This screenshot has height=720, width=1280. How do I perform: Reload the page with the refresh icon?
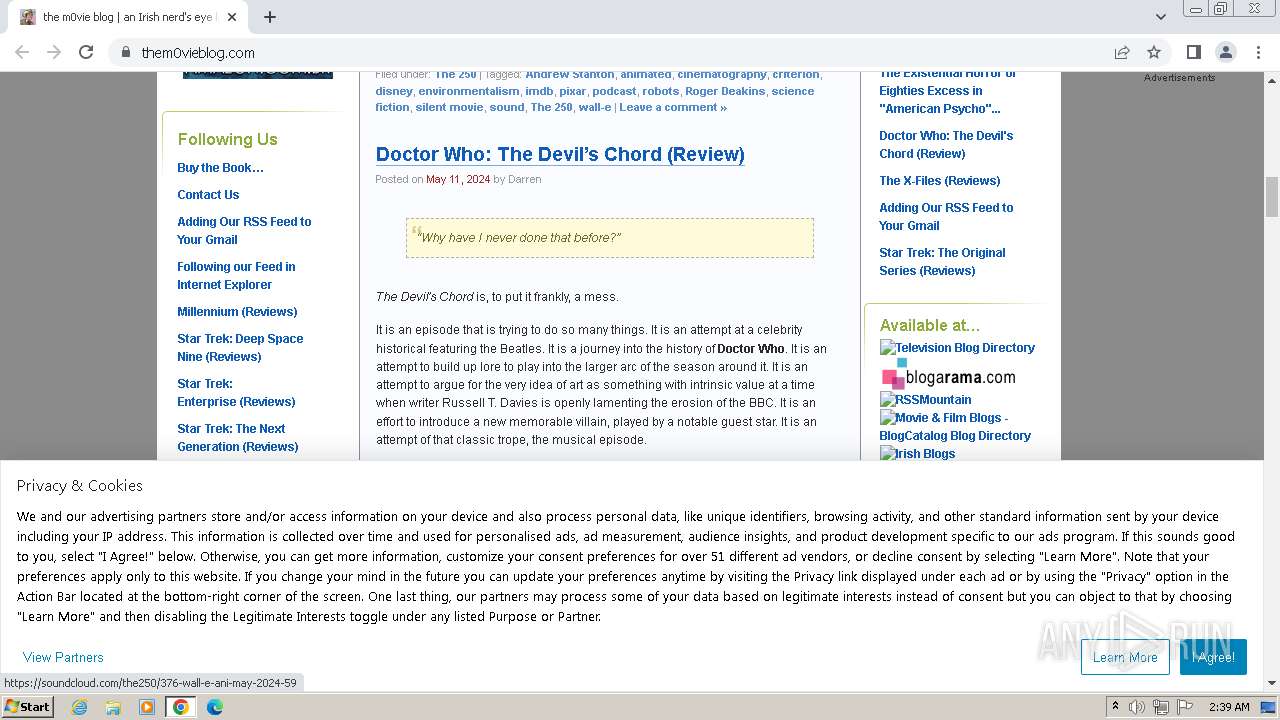[x=86, y=52]
